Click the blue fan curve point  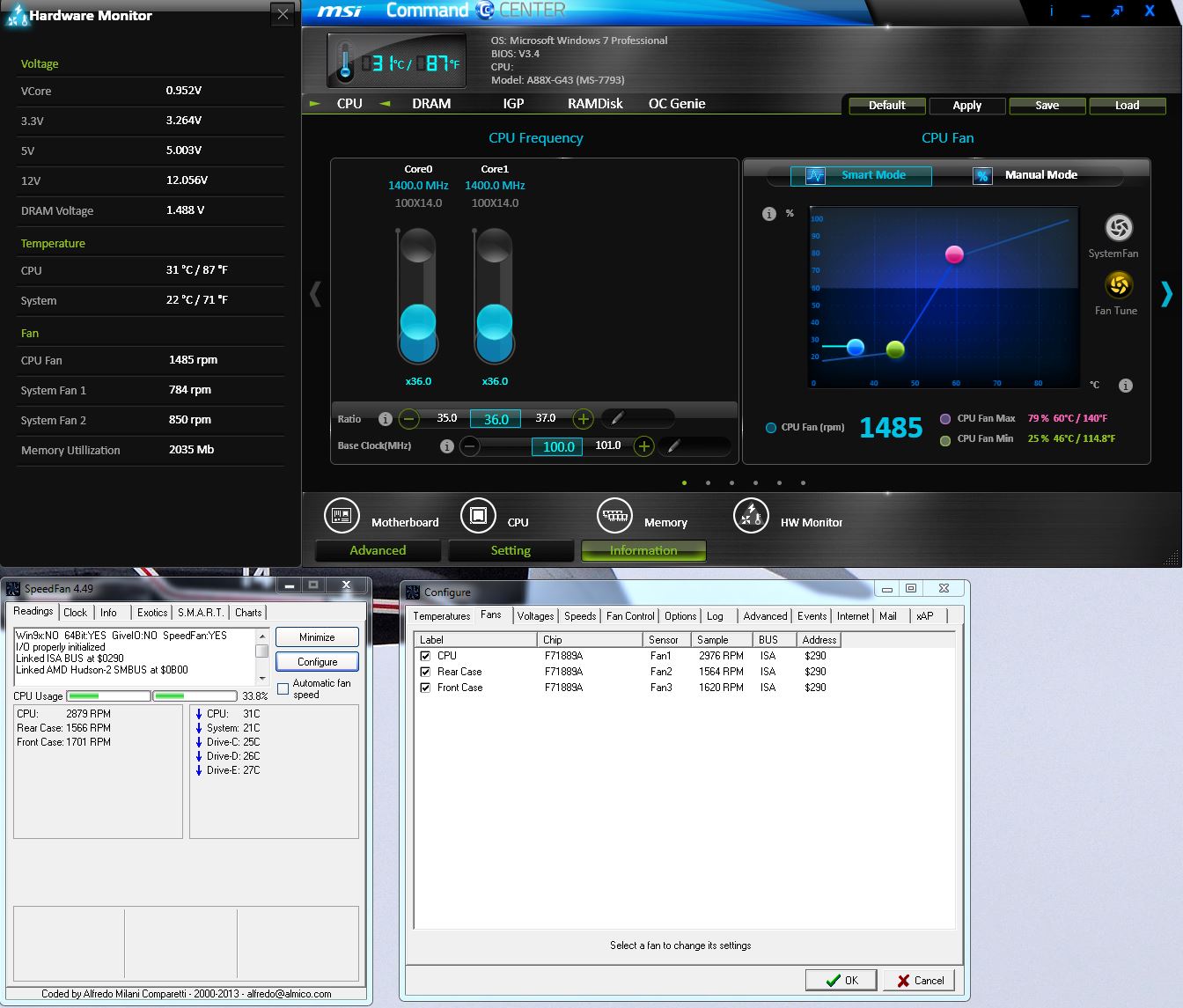tap(856, 347)
